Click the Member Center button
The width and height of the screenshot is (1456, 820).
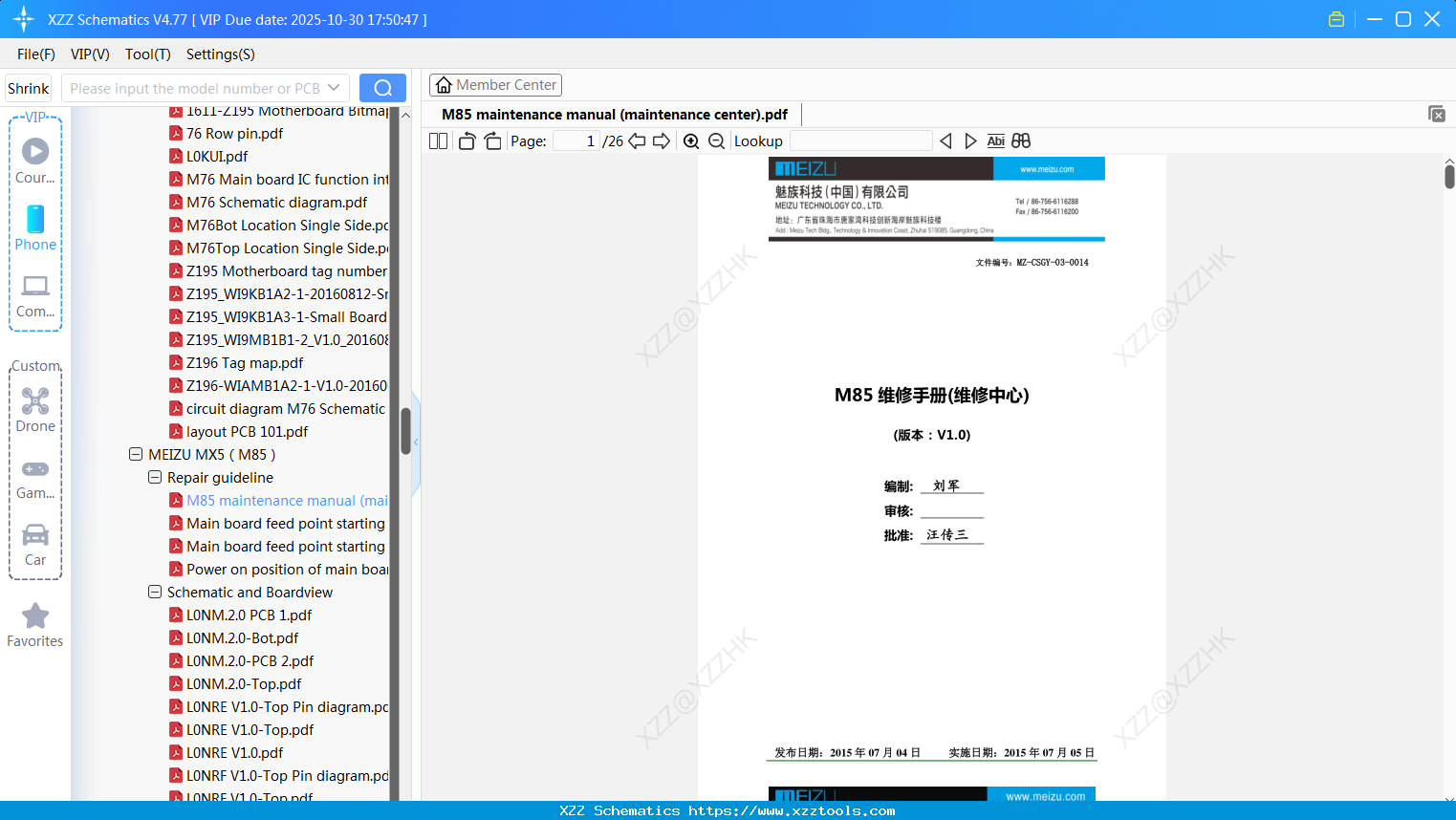coord(495,84)
